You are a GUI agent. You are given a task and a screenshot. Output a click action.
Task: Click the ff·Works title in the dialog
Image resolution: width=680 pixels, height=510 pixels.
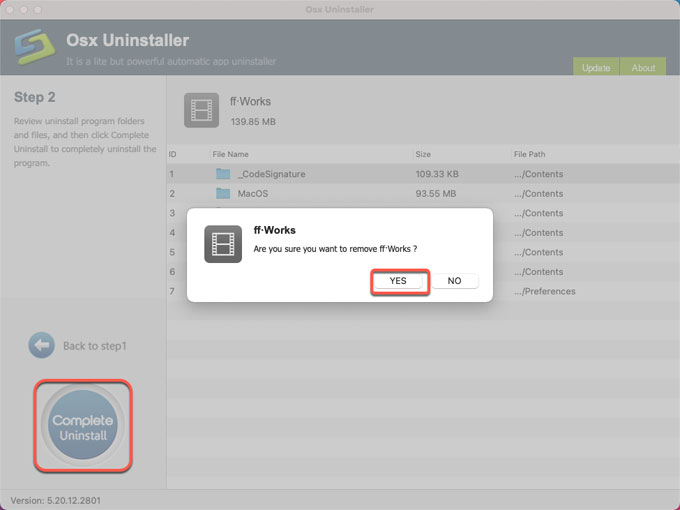click(x=275, y=230)
